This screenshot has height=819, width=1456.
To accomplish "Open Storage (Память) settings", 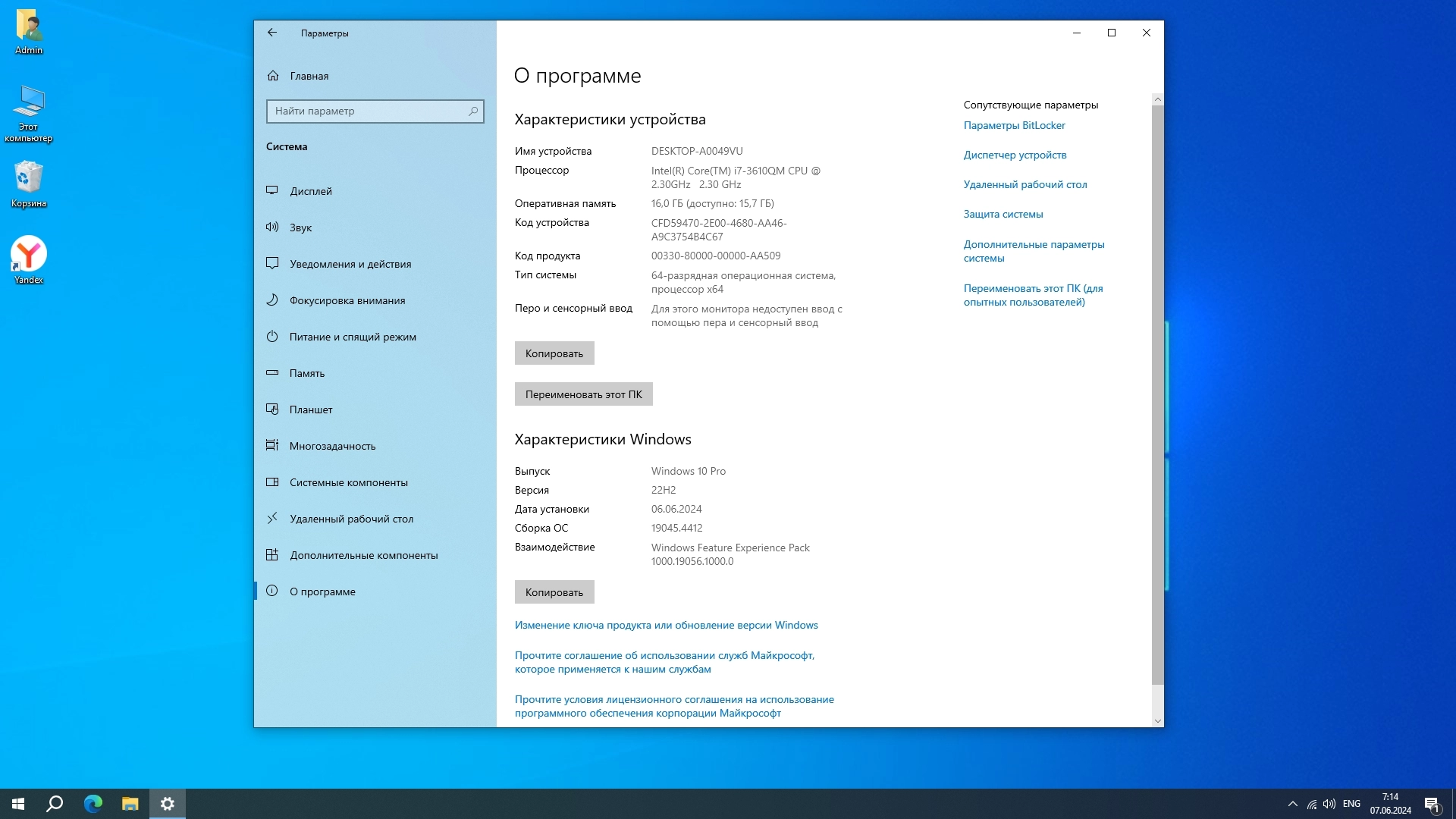I will pyautogui.click(x=306, y=373).
